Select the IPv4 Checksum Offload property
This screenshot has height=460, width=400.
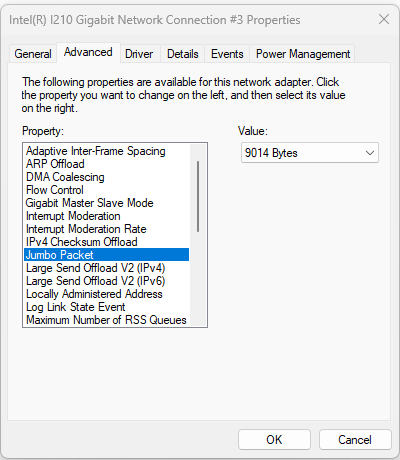click(107, 242)
